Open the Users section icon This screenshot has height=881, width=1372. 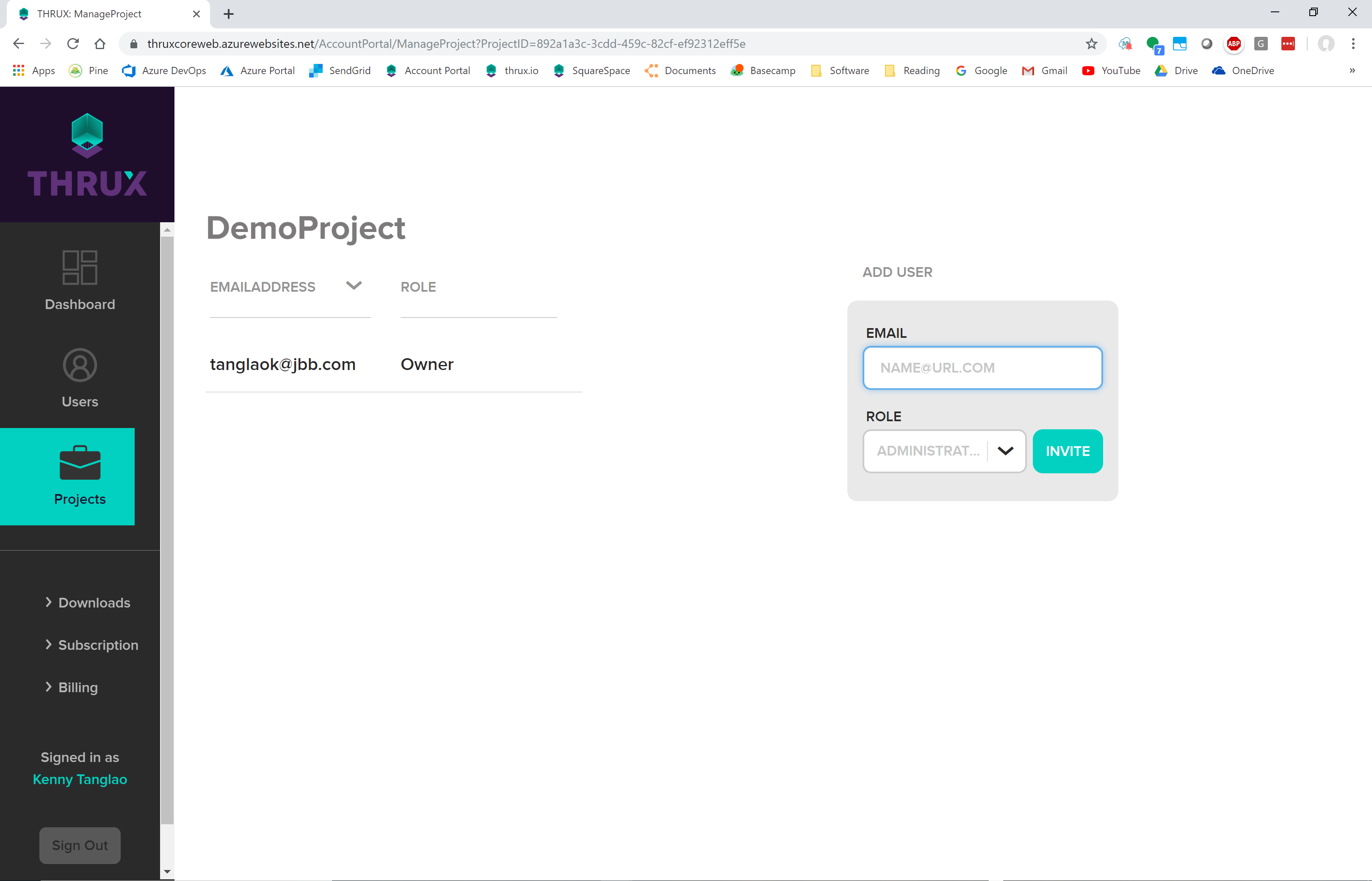tap(80, 365)
